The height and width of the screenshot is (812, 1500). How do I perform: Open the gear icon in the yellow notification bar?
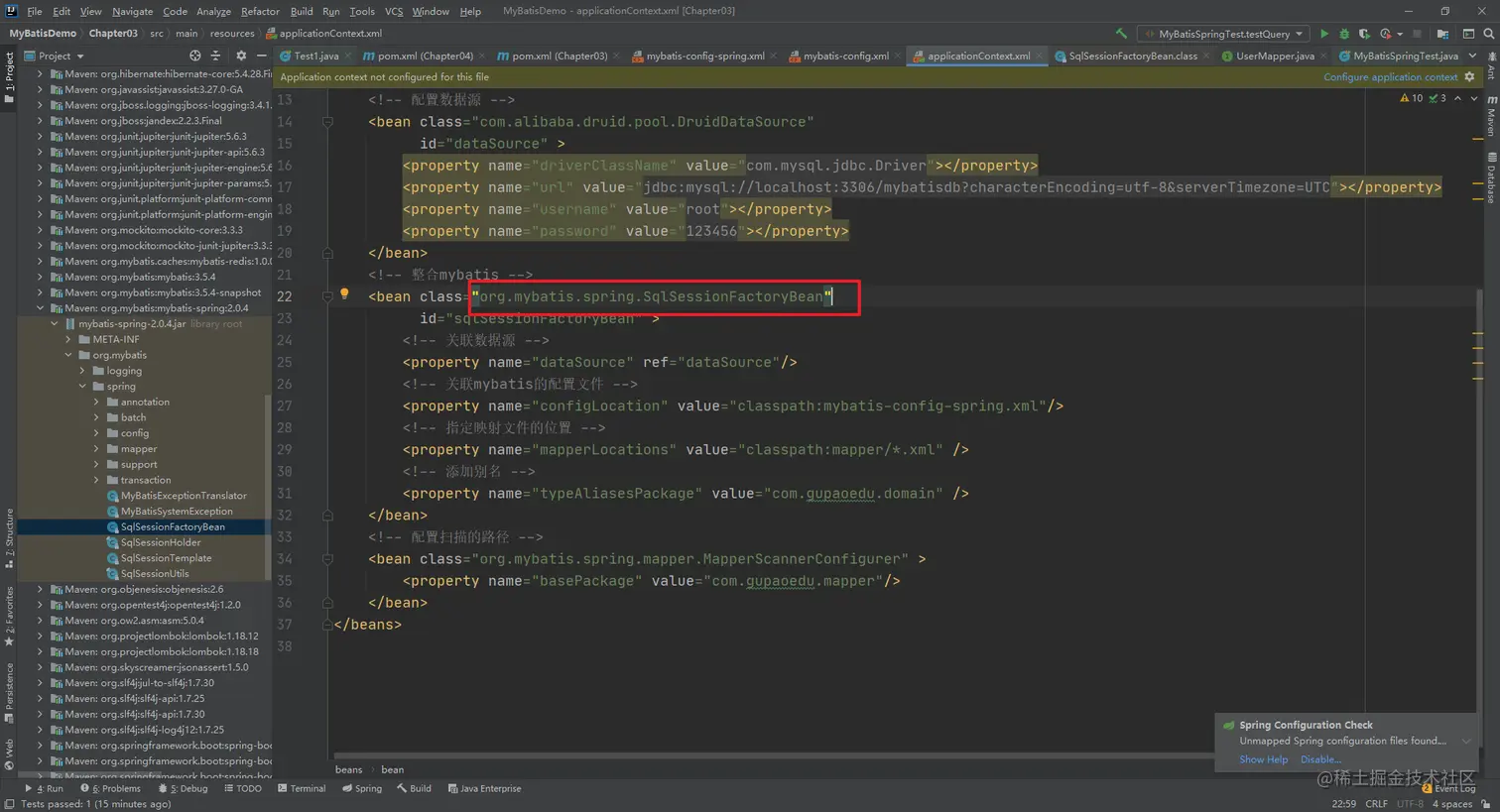[x=1469, y=76]
